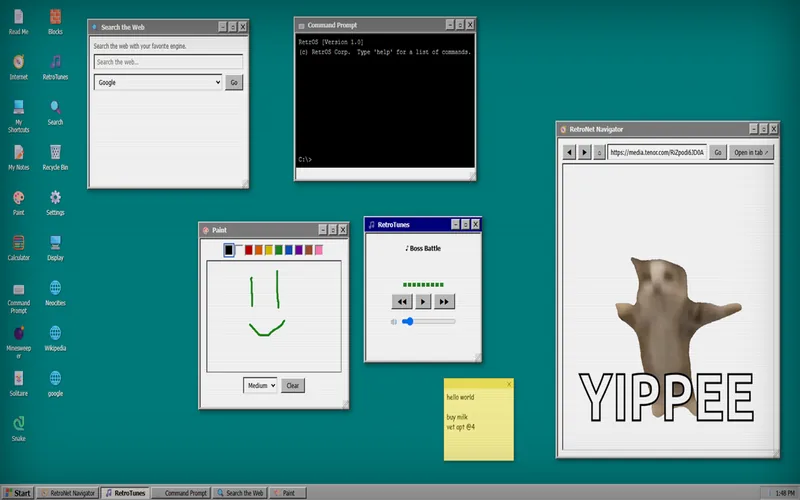800x500 pixels.
Task: Open the Paint desktop icon
Action: coord(18,203)
